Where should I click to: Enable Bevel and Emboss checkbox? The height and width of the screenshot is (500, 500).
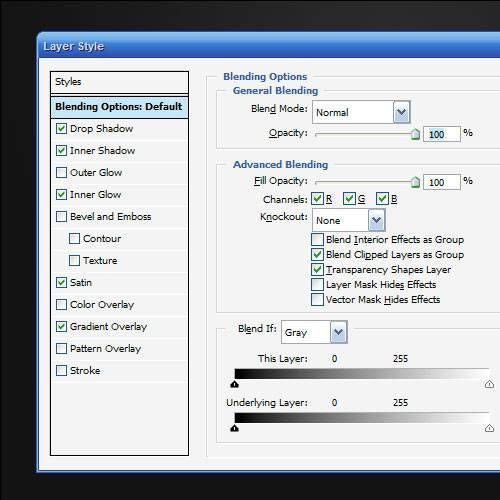61,217
